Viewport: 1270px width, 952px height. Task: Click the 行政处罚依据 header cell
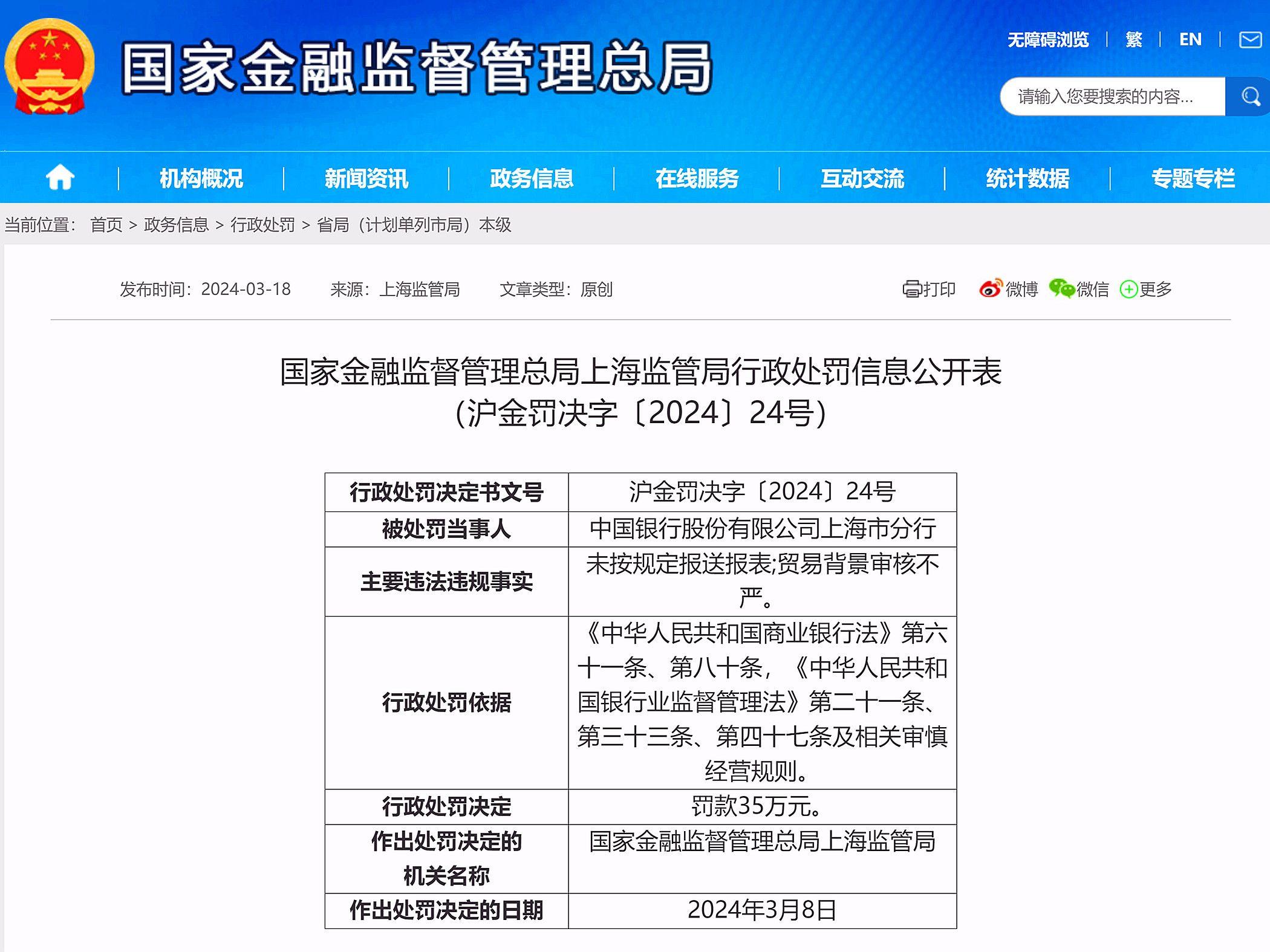[x=446, y=702]
